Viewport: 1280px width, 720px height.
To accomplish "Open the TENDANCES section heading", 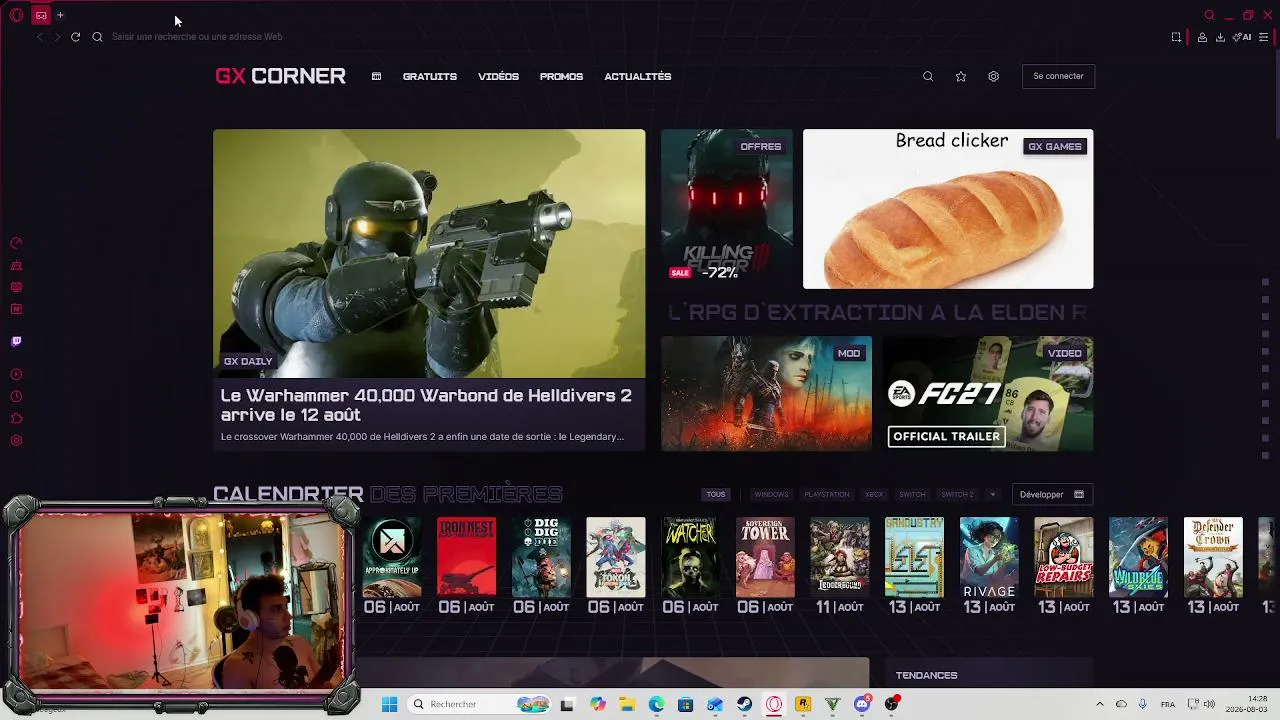I will point(927,675).
